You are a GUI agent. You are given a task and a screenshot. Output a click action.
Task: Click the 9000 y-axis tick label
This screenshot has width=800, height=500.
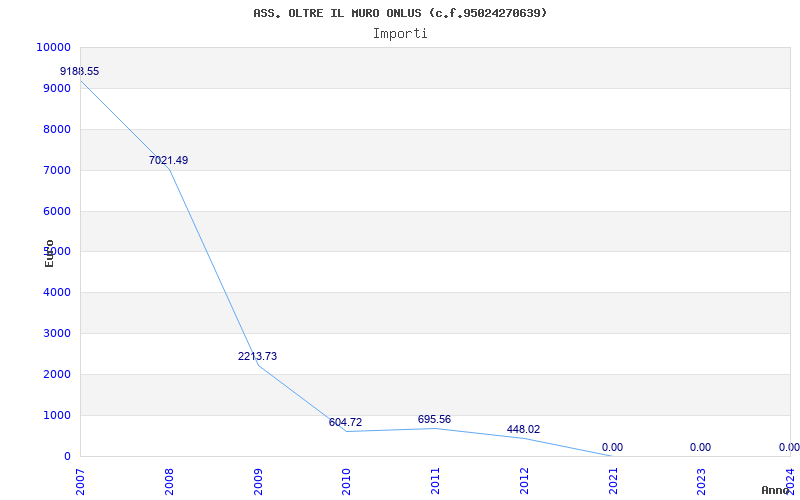tap(56, 88)
